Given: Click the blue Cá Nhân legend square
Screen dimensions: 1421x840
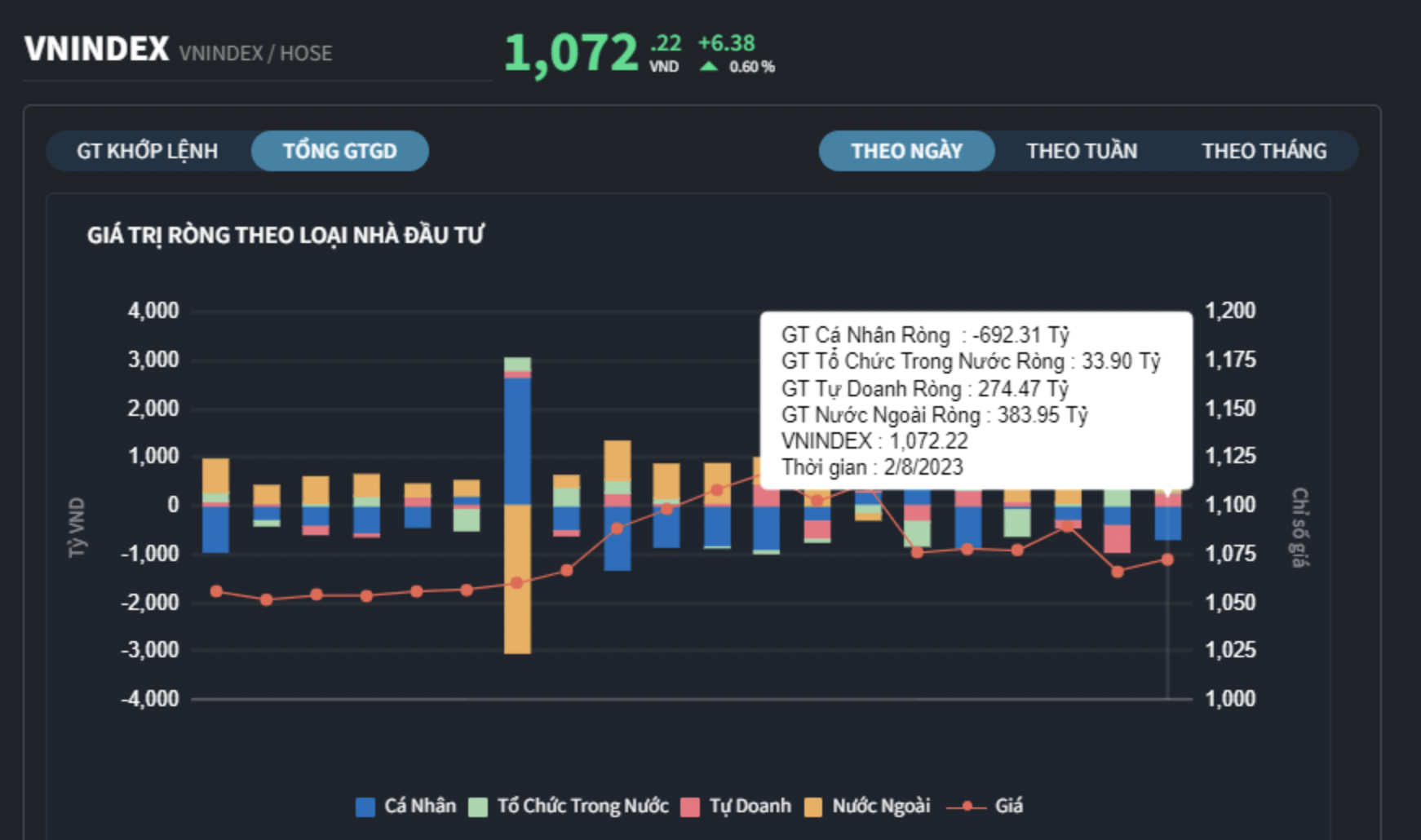Looking at the screenshot, I should coord(365,807).
